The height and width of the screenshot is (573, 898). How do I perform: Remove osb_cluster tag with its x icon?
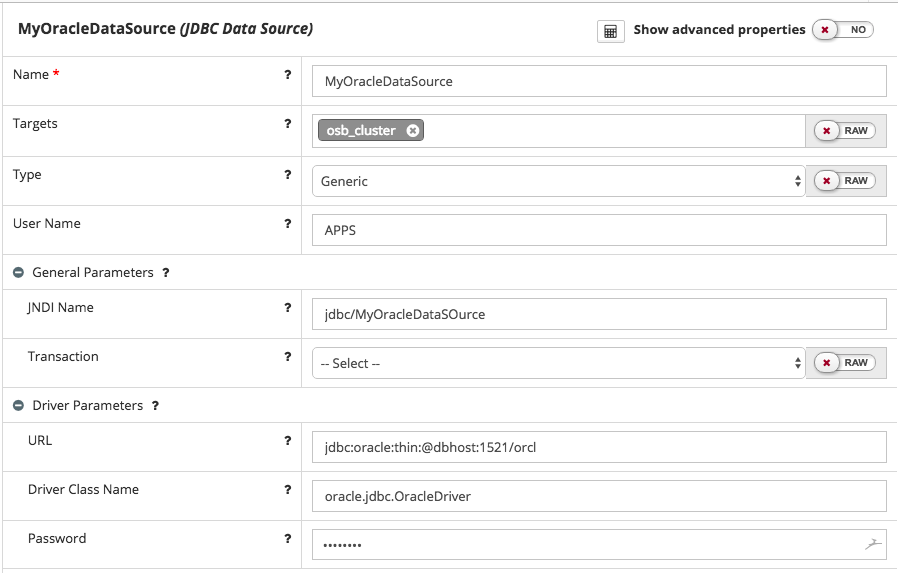coord(413,131)
